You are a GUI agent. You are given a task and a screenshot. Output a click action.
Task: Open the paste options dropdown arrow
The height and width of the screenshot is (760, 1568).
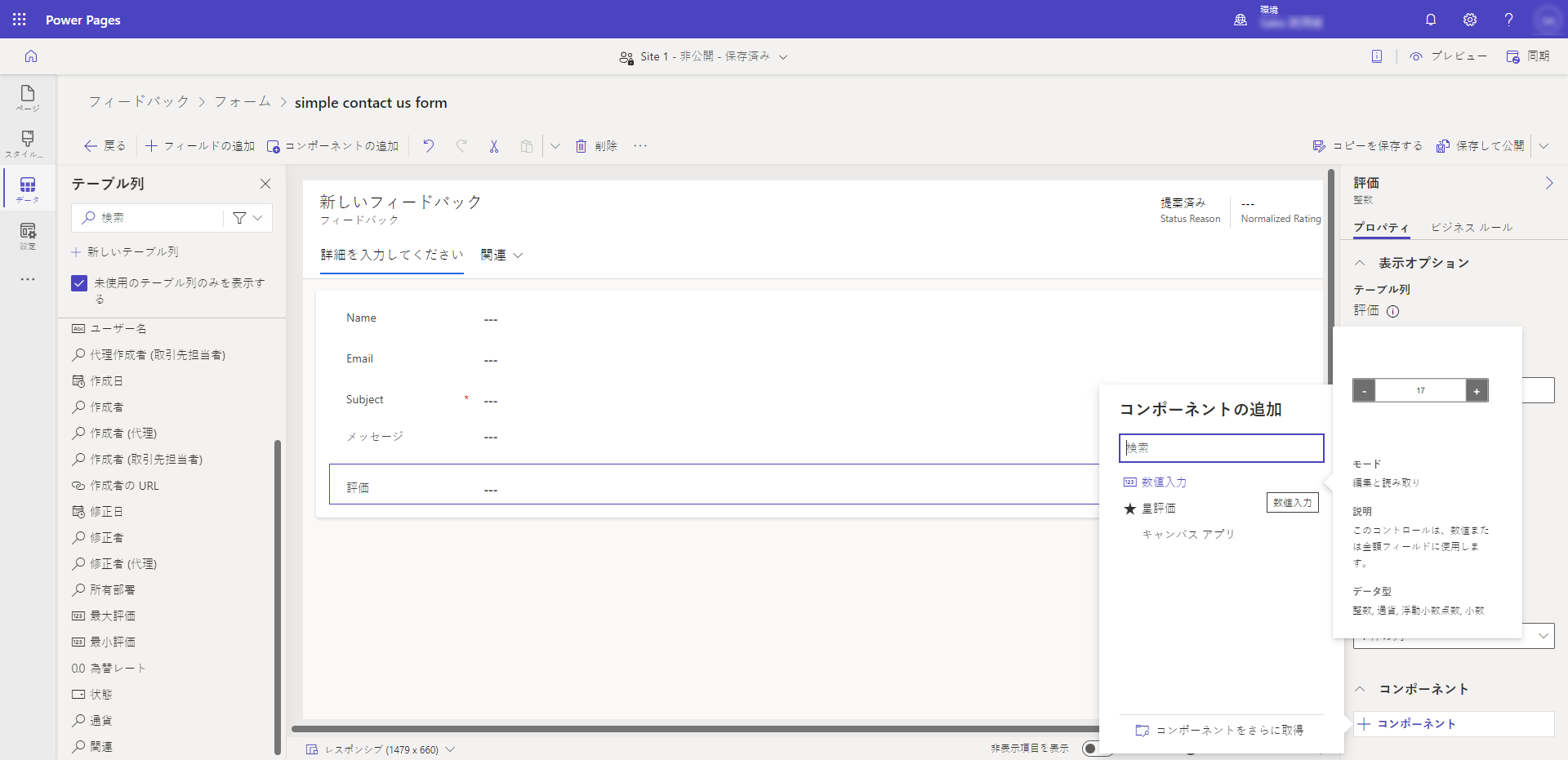pyautogui.click(x=555, y=146)
